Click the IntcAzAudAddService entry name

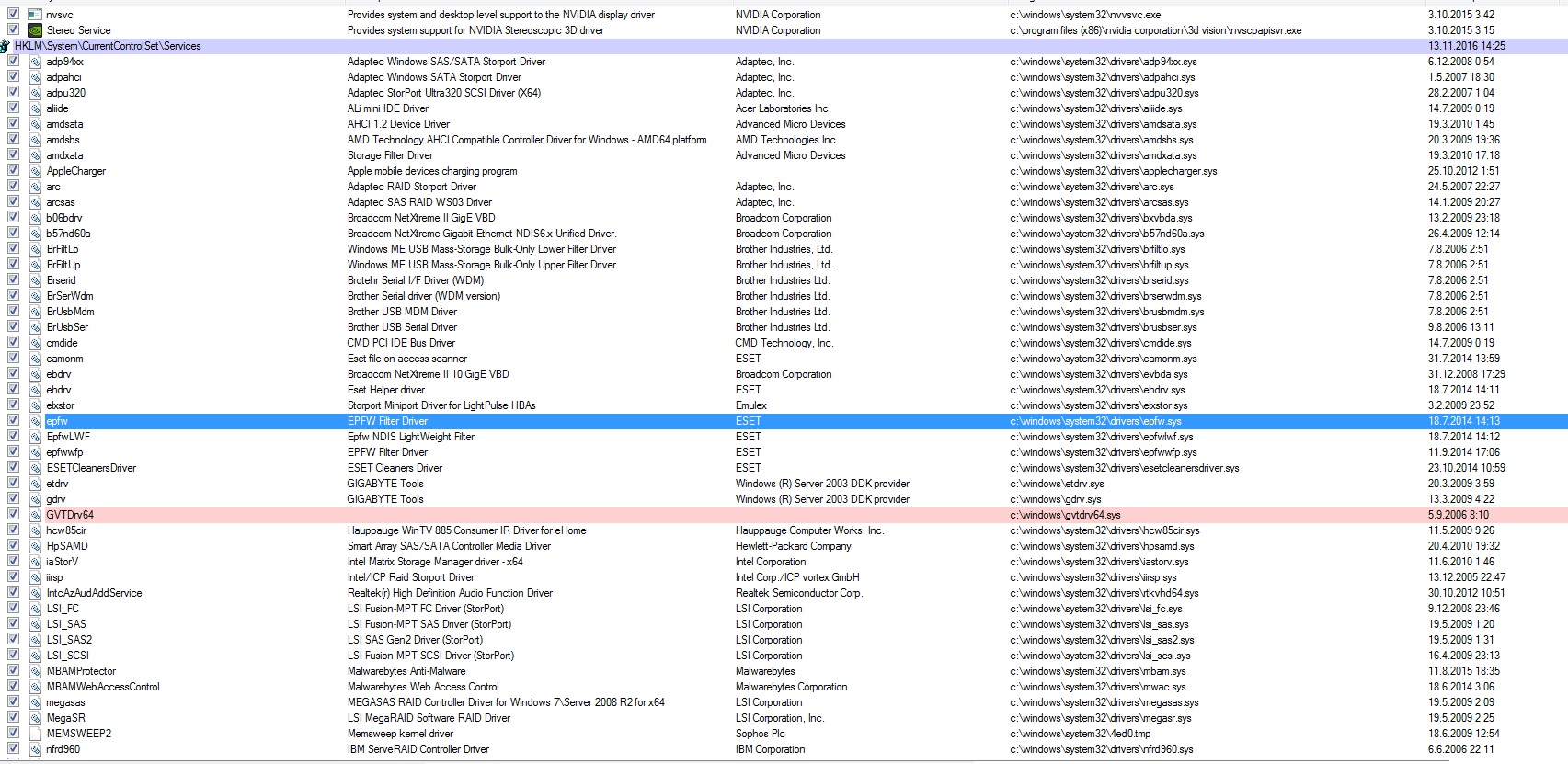(95, 593)
